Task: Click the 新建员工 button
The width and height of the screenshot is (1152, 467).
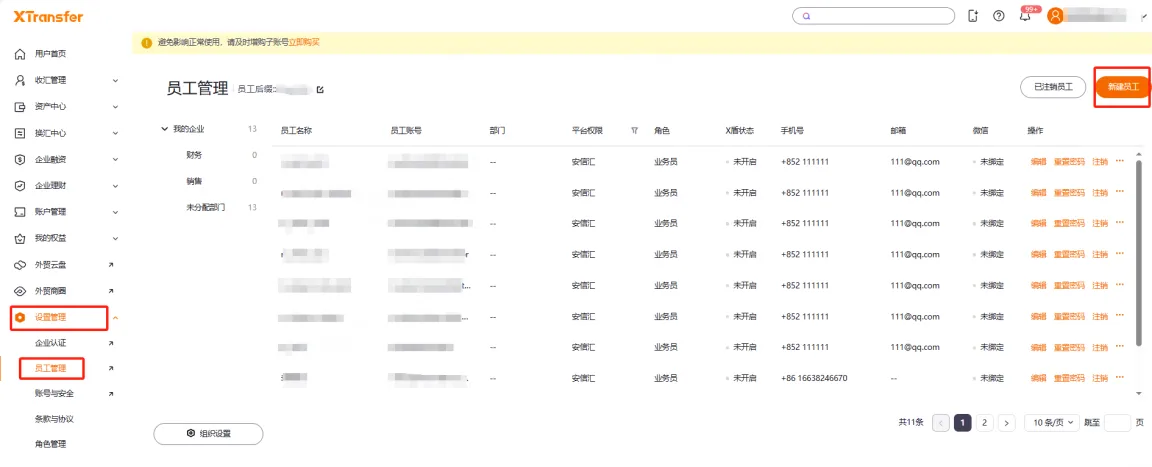Action: pyautogui.click(x=1122, y=87)
